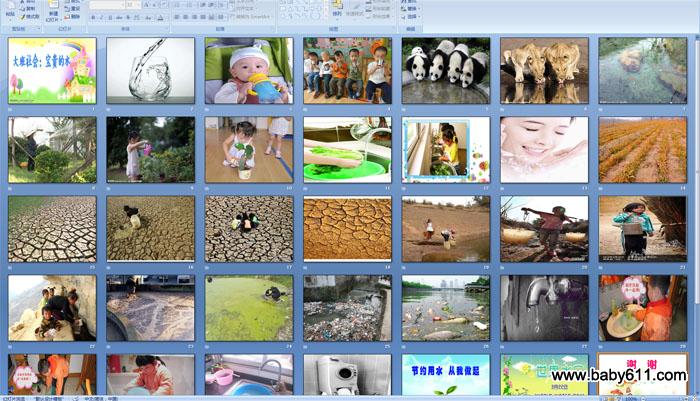Select the slide of dripping faucet
This screenshot has height=401, width=700.
tap(544, 308)
